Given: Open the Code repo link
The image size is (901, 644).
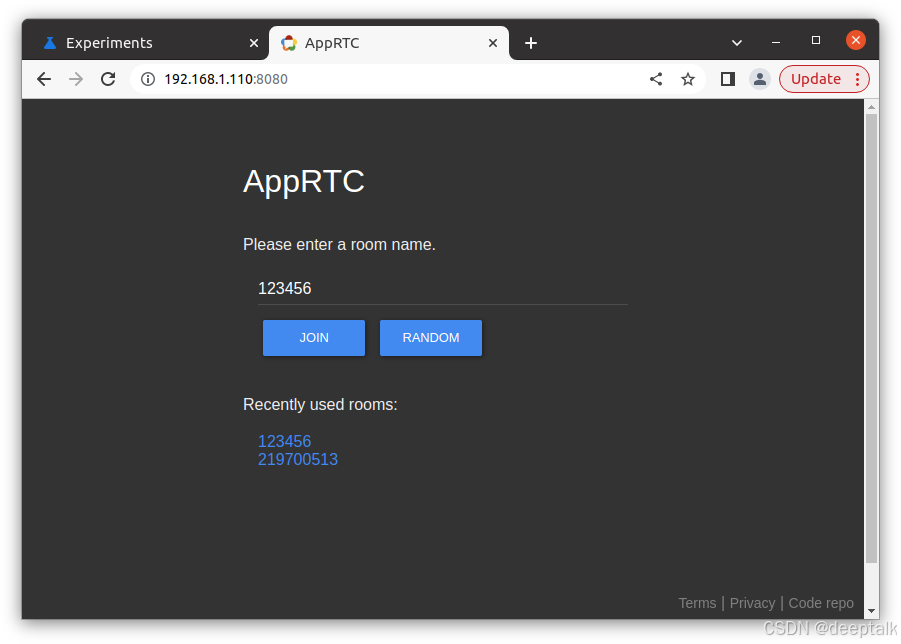Looking at the screenshot, I should [x=821, y=603].
